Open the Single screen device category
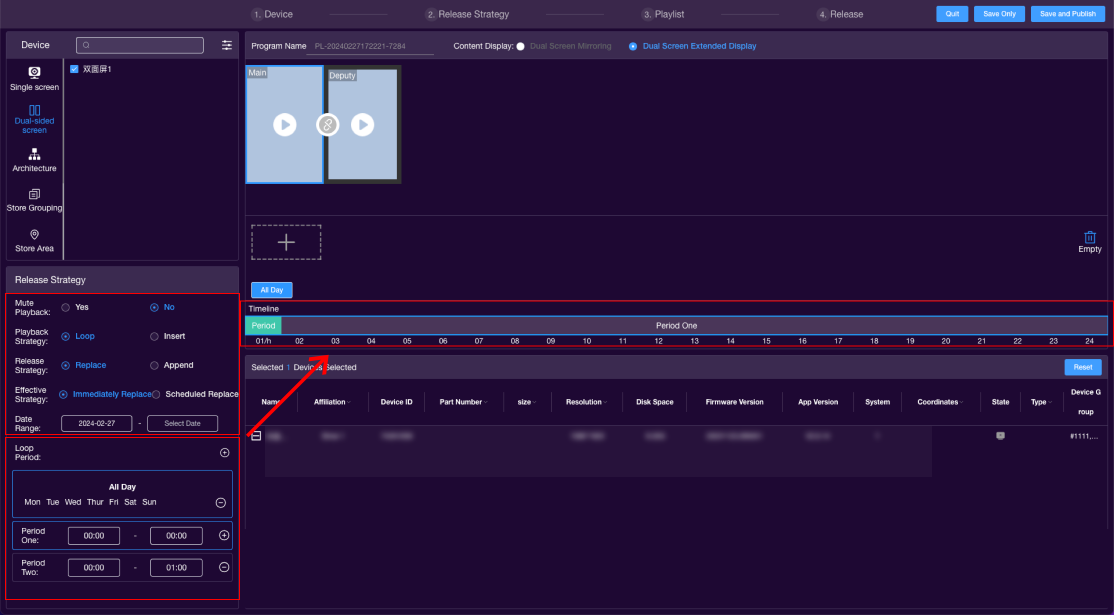Screen dimensions: 1114x615 [34, 78]
